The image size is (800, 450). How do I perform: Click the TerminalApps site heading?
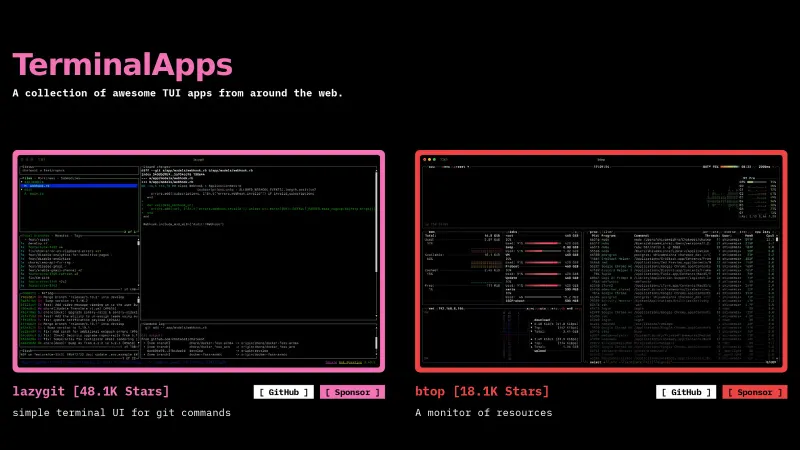(122, 65)
